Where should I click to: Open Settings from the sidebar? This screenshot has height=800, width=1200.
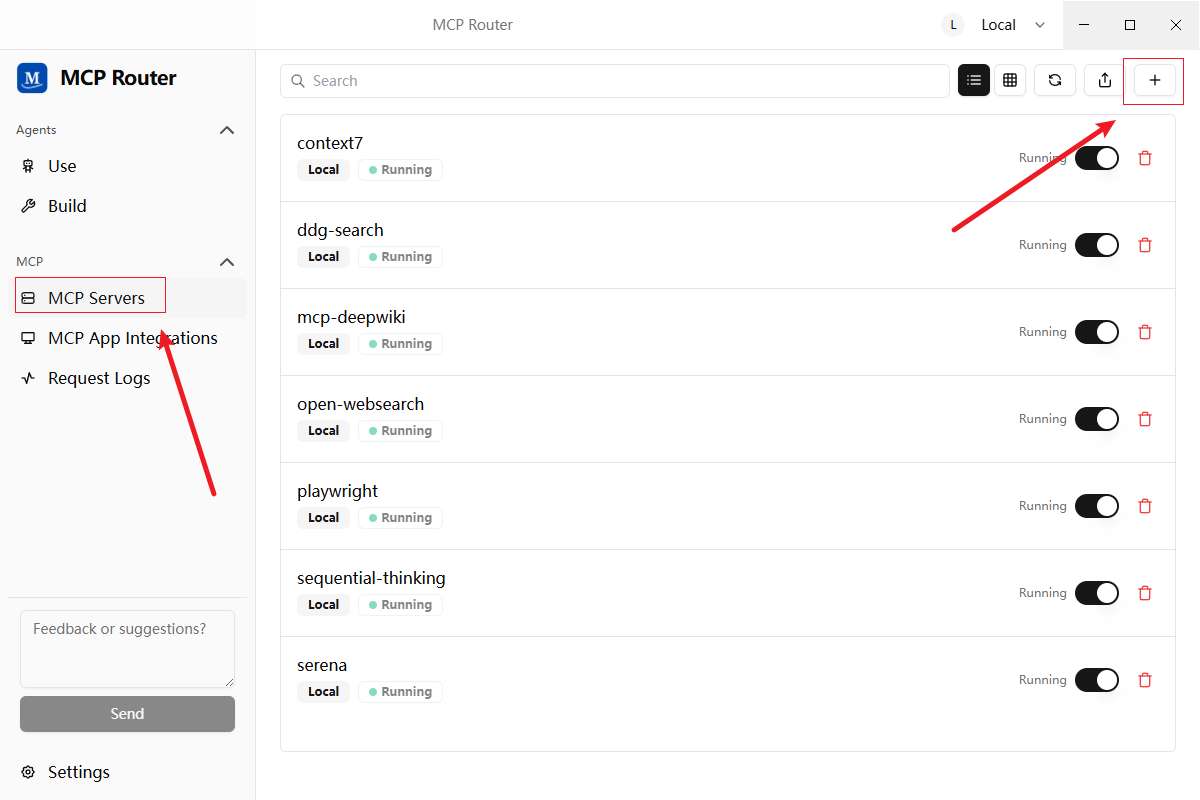(78, 772)
